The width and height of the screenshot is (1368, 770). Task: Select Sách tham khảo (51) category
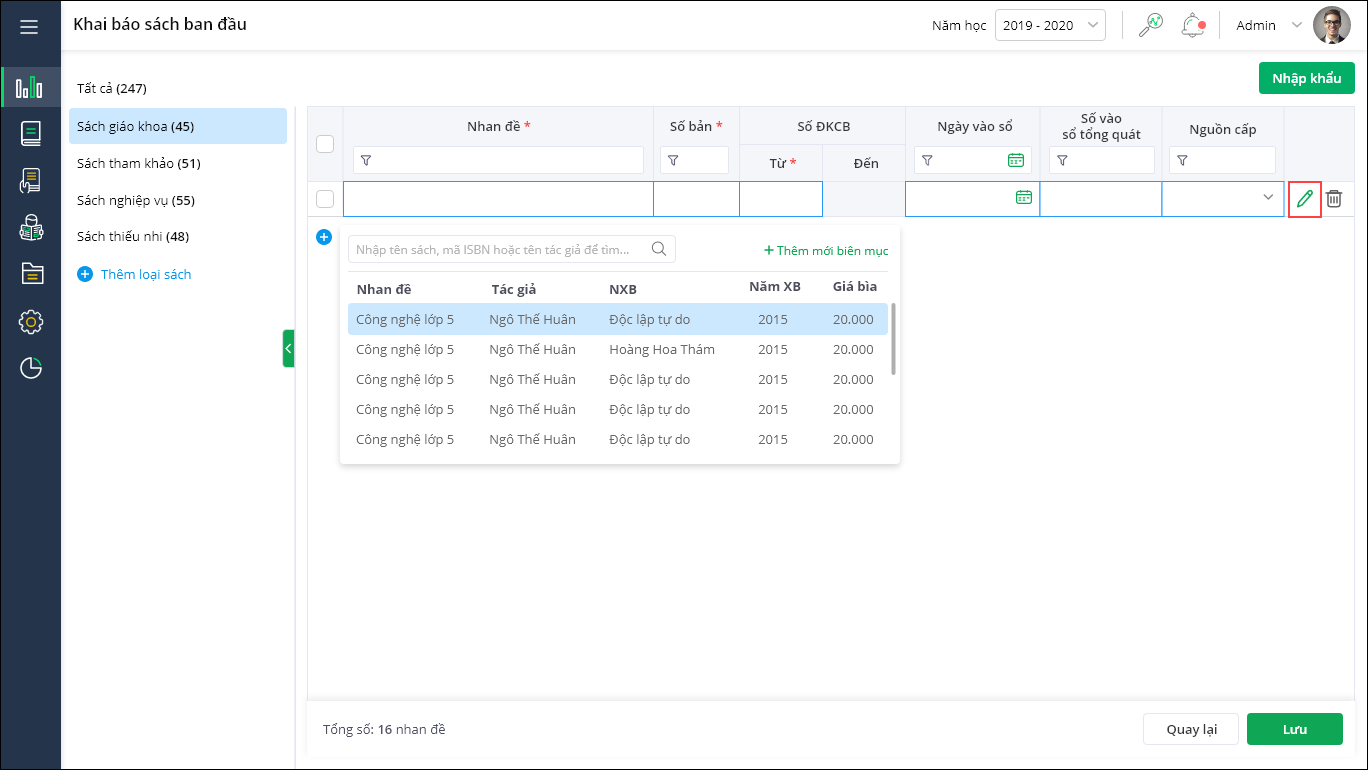pyautogui.click(x=139, y=163)
